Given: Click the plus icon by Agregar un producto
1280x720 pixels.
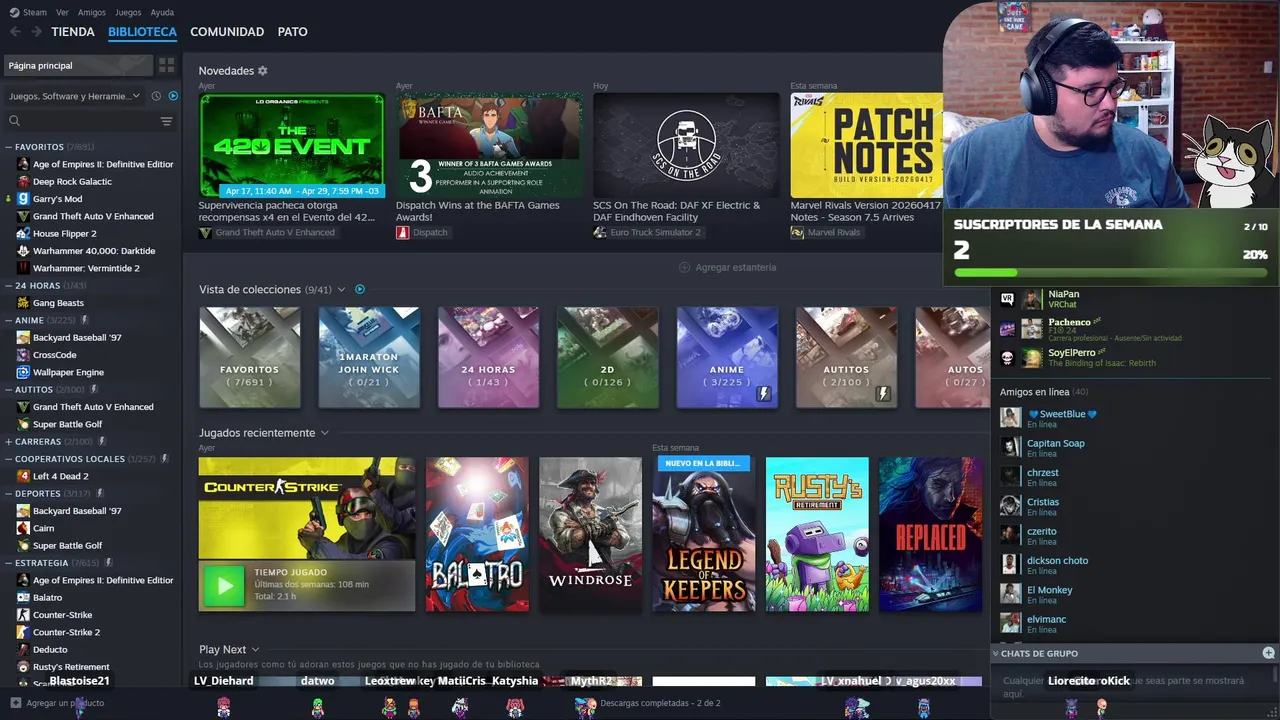Looking at the screenshot, I should tap(15, 703).
